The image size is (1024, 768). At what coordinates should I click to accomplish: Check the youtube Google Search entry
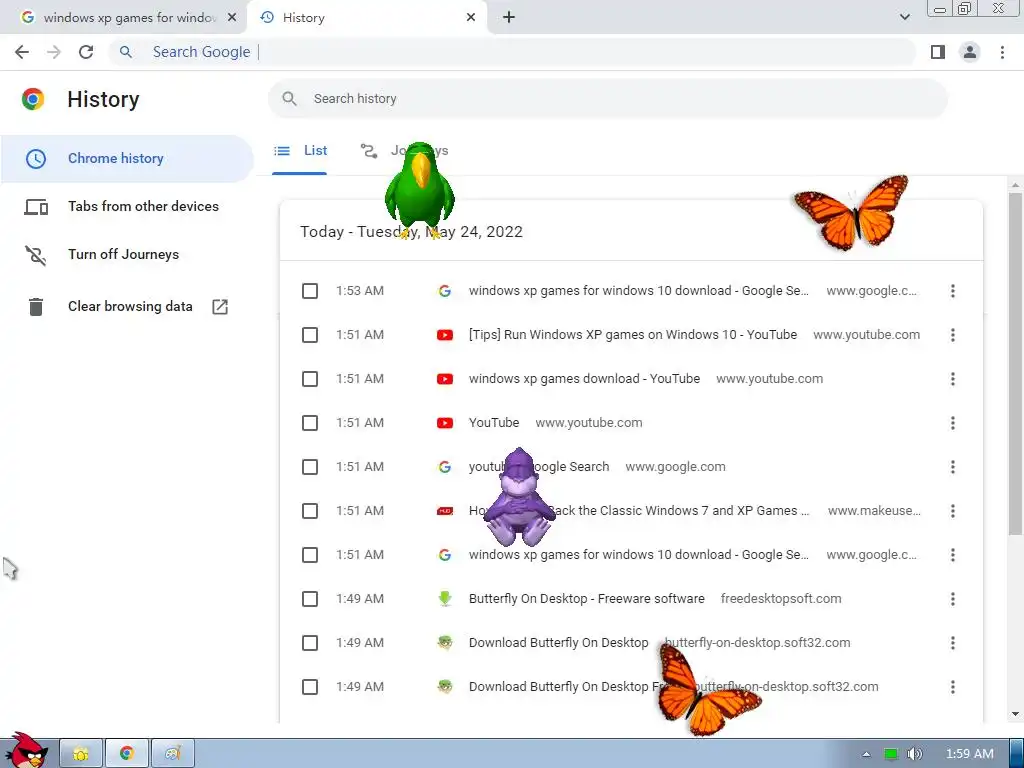pos(310,467)
